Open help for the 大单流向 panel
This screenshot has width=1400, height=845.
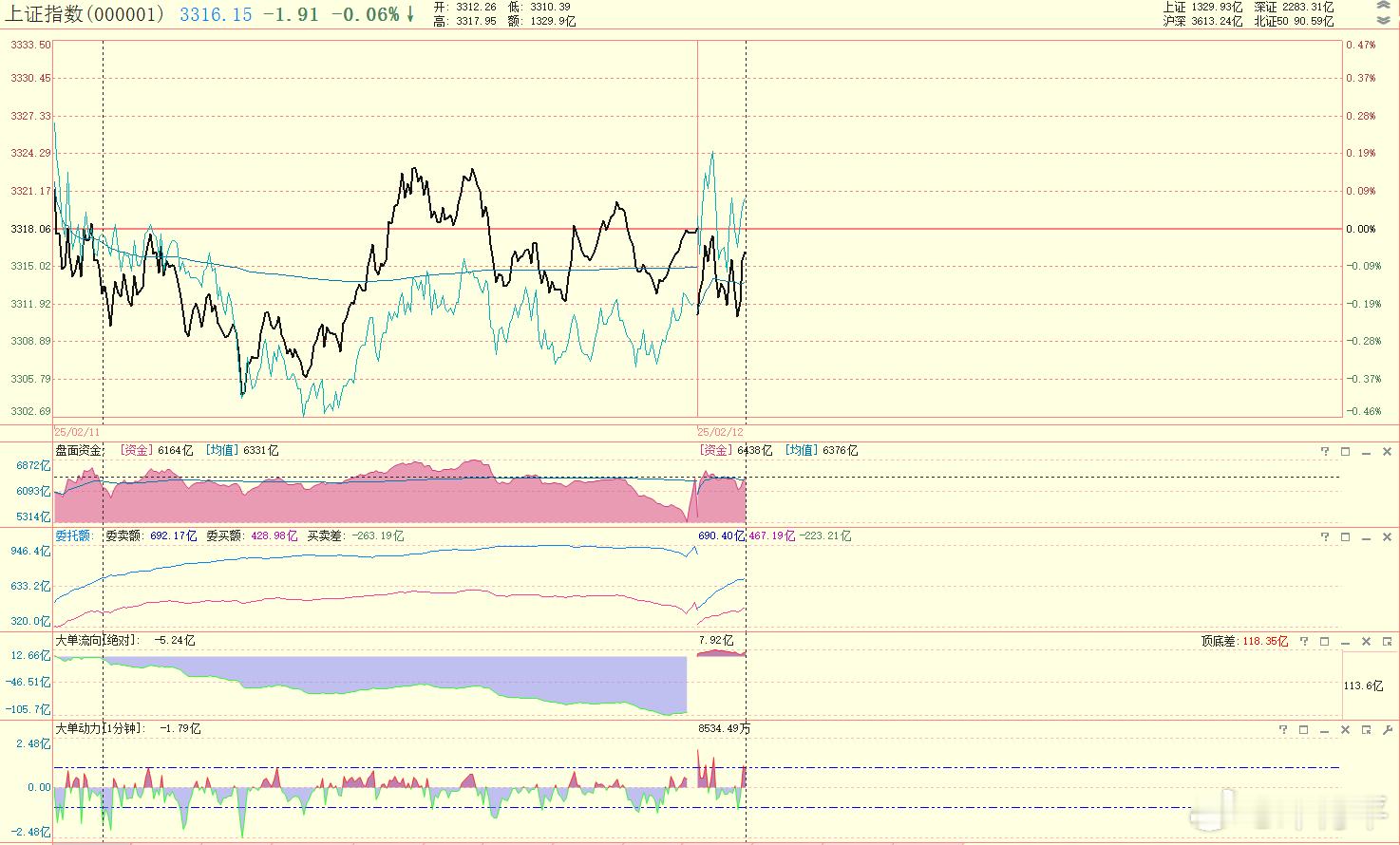pyautogui.click(x=1304, y=641)
